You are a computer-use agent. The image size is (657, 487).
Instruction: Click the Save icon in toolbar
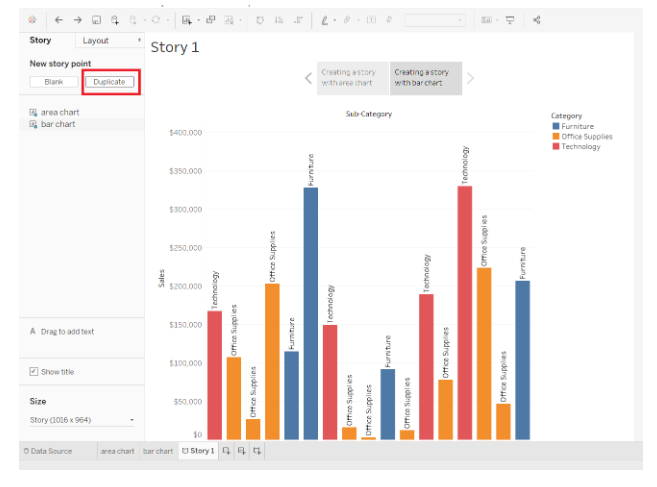tap(96, 19)
